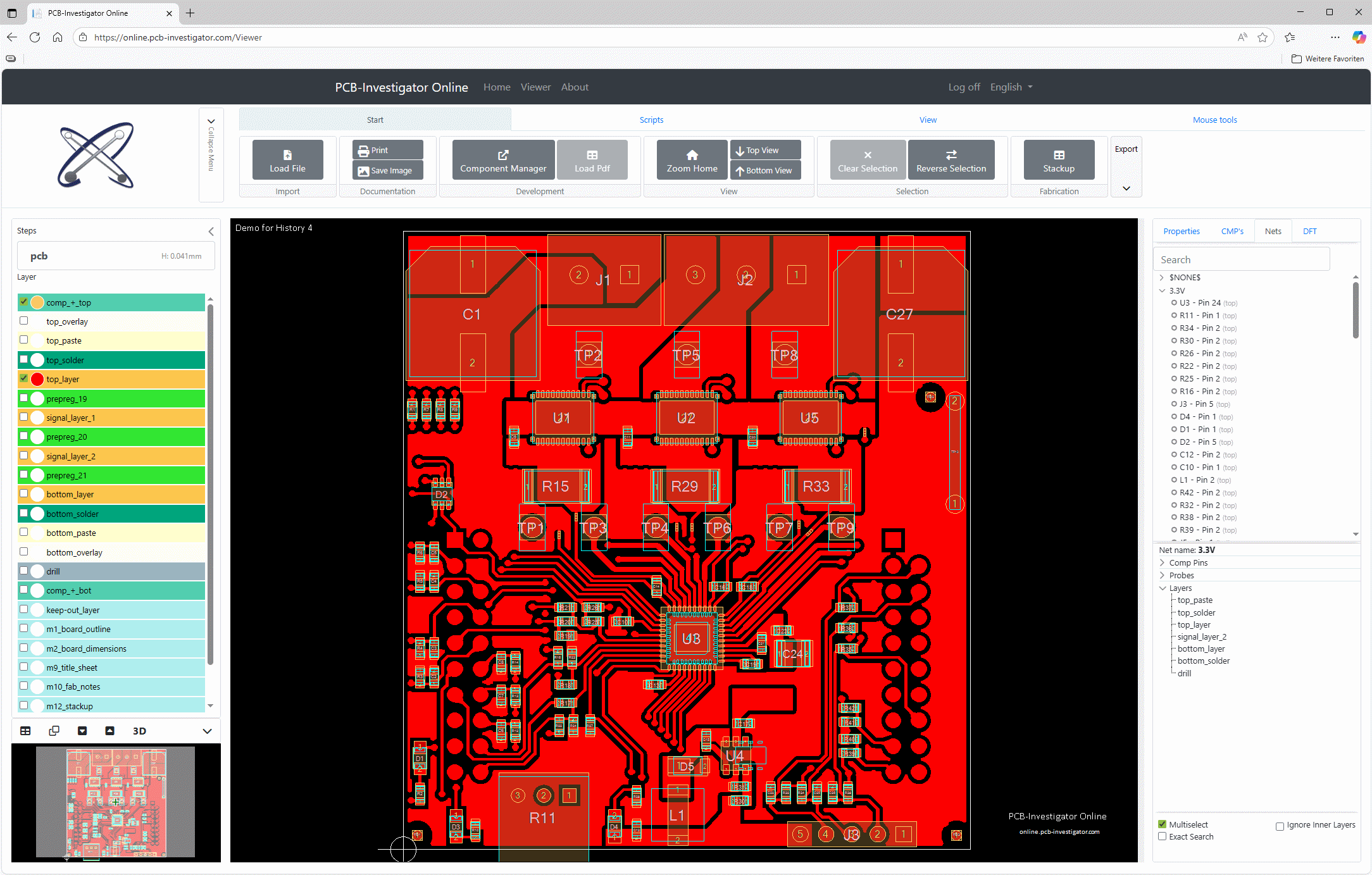This screenshot has height=875, width=1372.
Task: Enable the Exact Search checkbox
Action: point(1162,836)
